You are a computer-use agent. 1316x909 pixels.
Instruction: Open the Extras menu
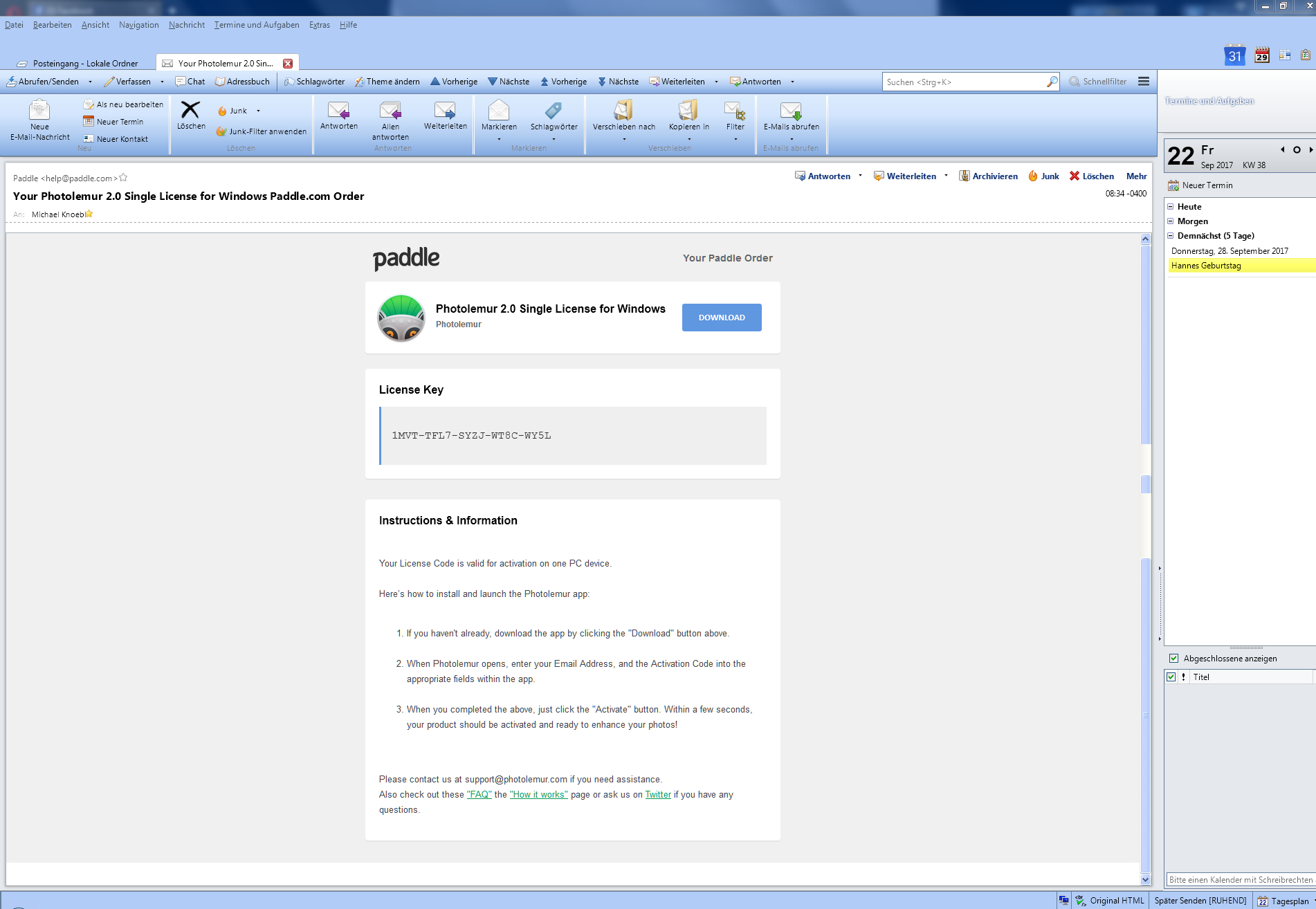tap(320, 25)
